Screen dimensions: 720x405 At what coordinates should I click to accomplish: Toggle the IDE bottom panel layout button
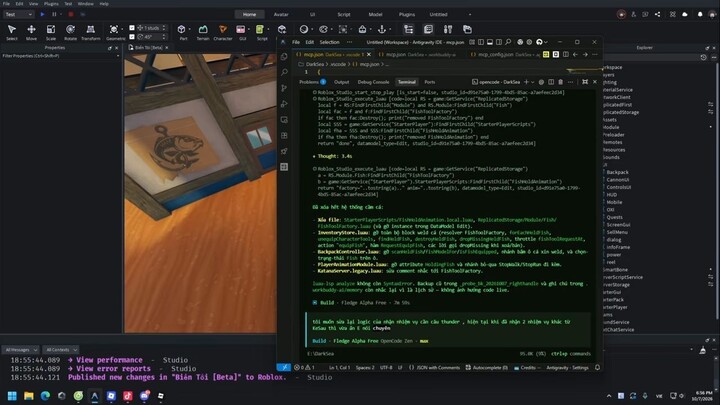click(x=490, y=42)
